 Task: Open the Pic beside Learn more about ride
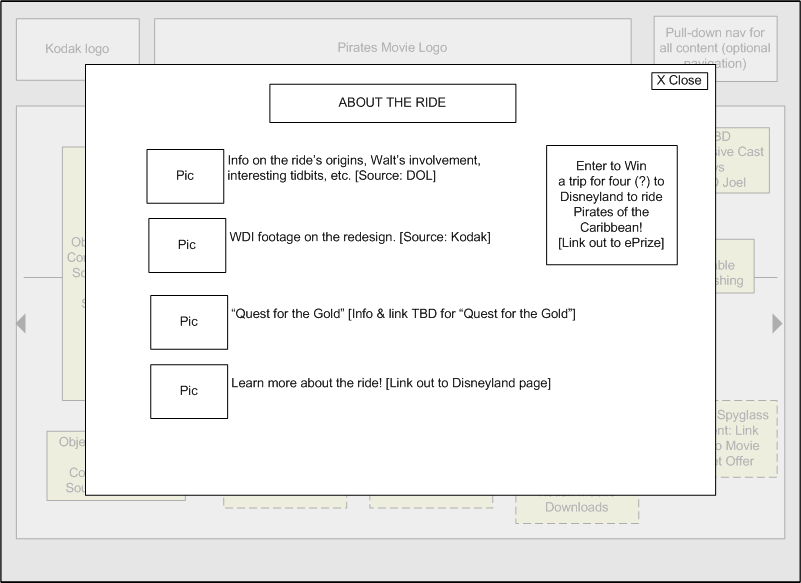click(189, 391)
